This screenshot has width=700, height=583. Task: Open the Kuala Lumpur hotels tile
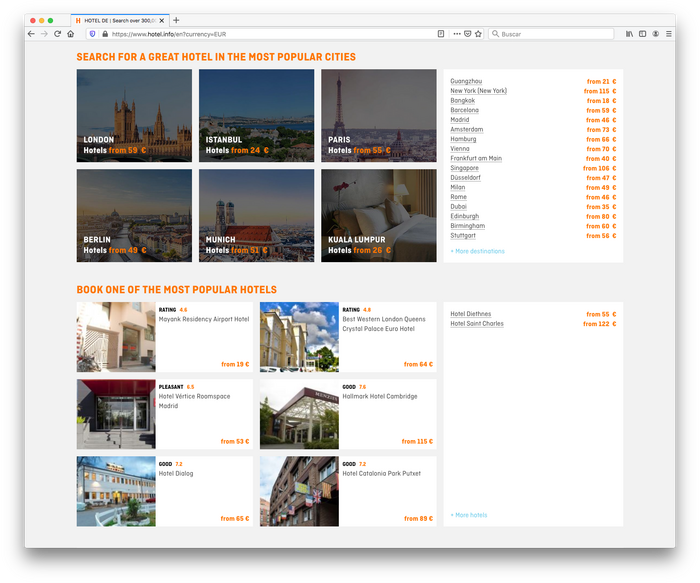(x=379, y=216)
